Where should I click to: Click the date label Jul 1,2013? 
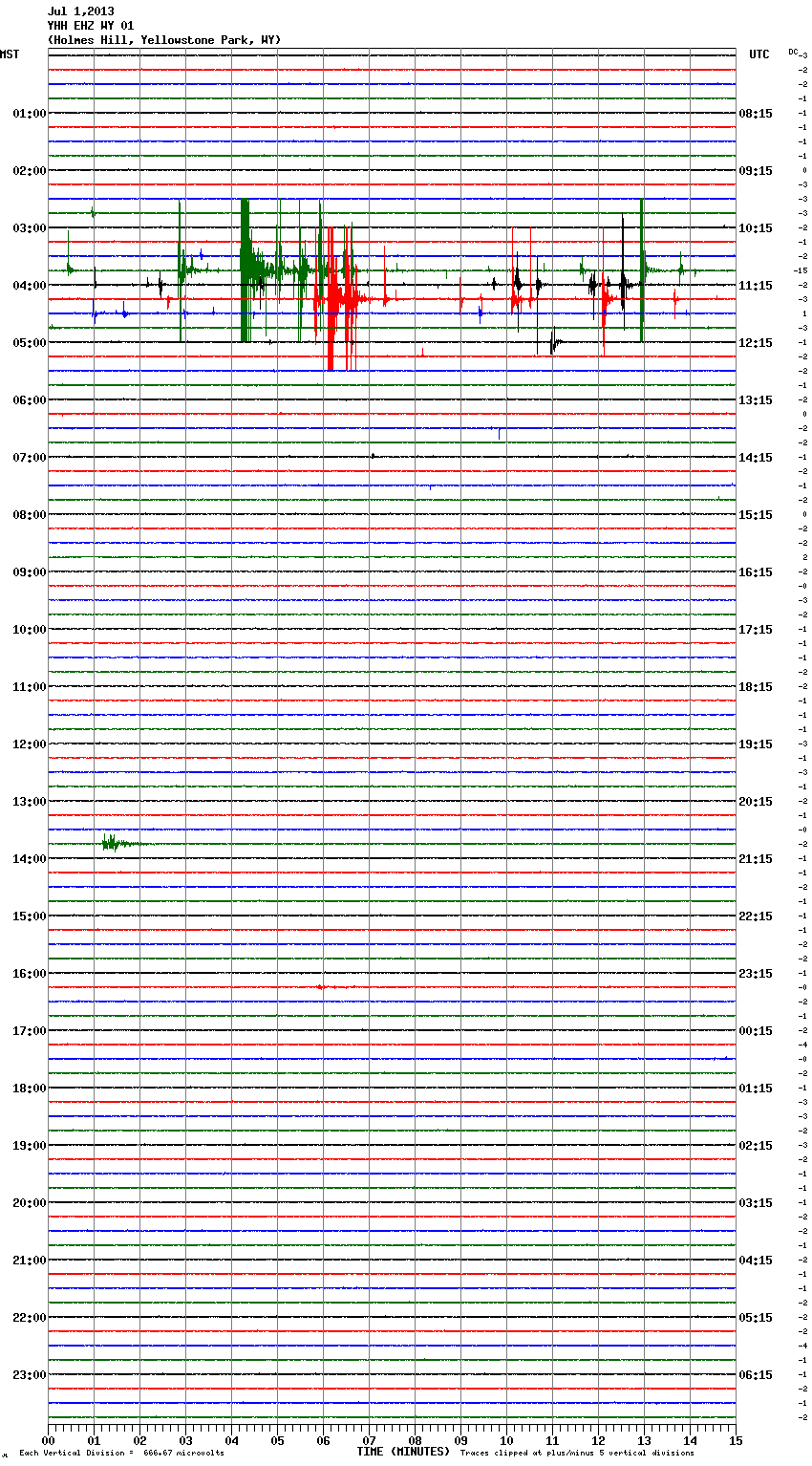(80, 11)
